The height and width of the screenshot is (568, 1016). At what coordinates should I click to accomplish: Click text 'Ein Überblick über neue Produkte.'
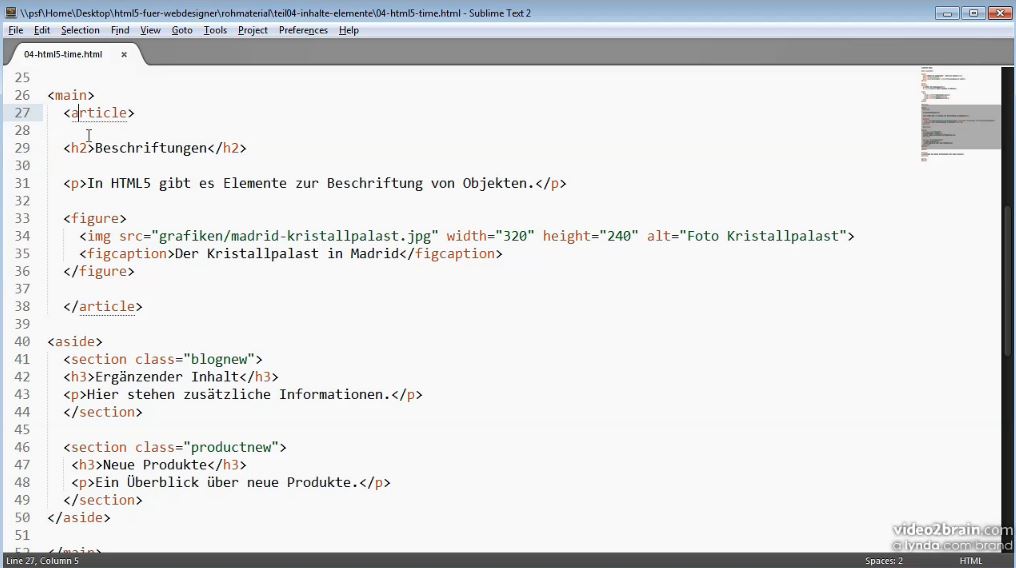click(227, 483)
